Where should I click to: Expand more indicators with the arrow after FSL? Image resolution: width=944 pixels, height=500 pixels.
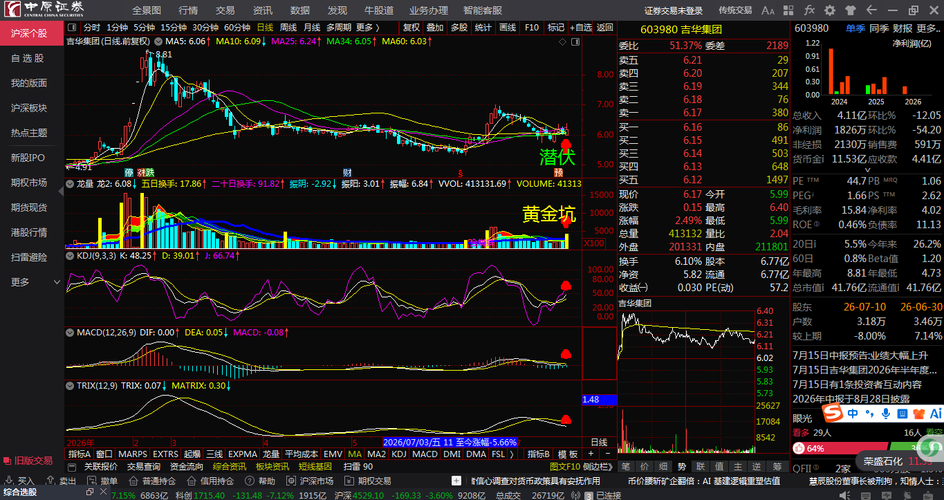(x=511, y=454)
